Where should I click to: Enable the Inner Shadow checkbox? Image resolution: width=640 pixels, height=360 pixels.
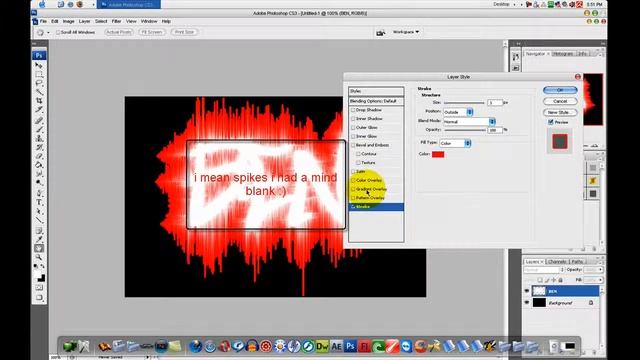353,118
